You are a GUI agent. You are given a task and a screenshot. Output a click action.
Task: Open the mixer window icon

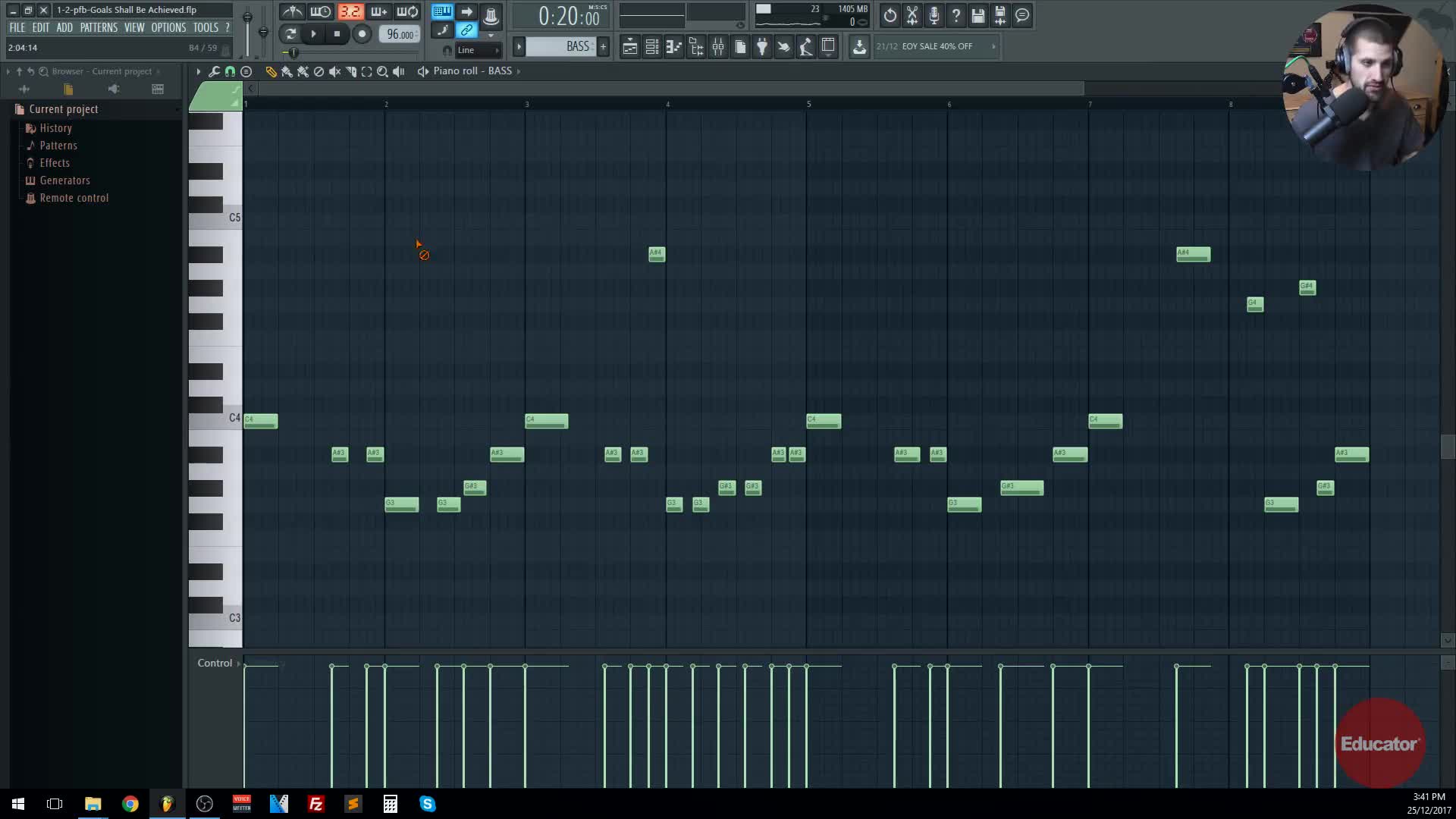tap(717, 47)
